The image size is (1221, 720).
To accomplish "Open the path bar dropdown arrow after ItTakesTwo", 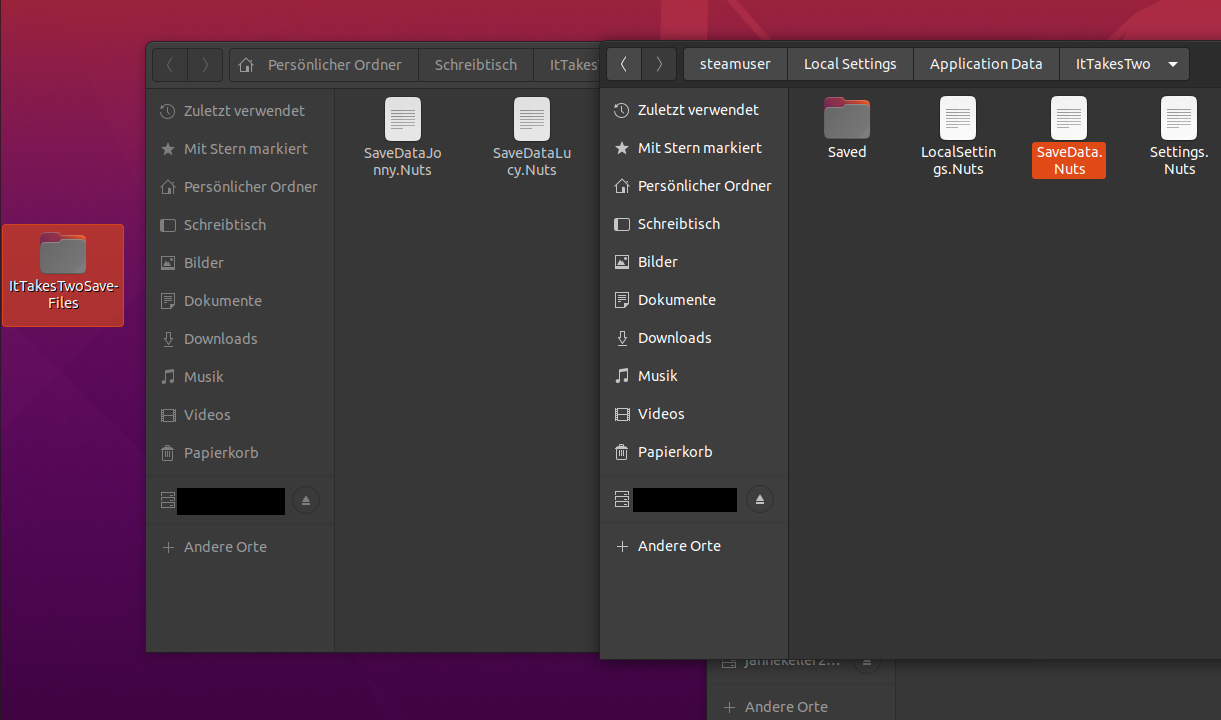I will 1173,64.
